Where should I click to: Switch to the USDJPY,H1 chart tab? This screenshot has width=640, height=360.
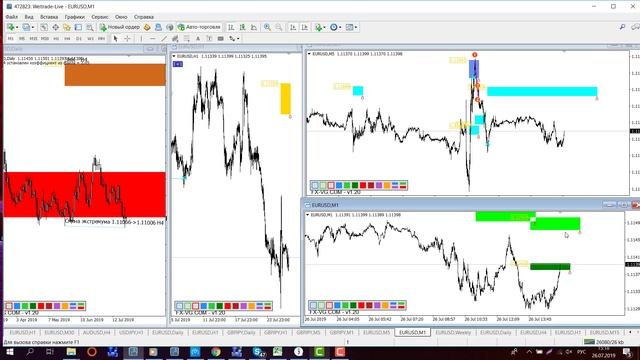(x=131, y=333)
